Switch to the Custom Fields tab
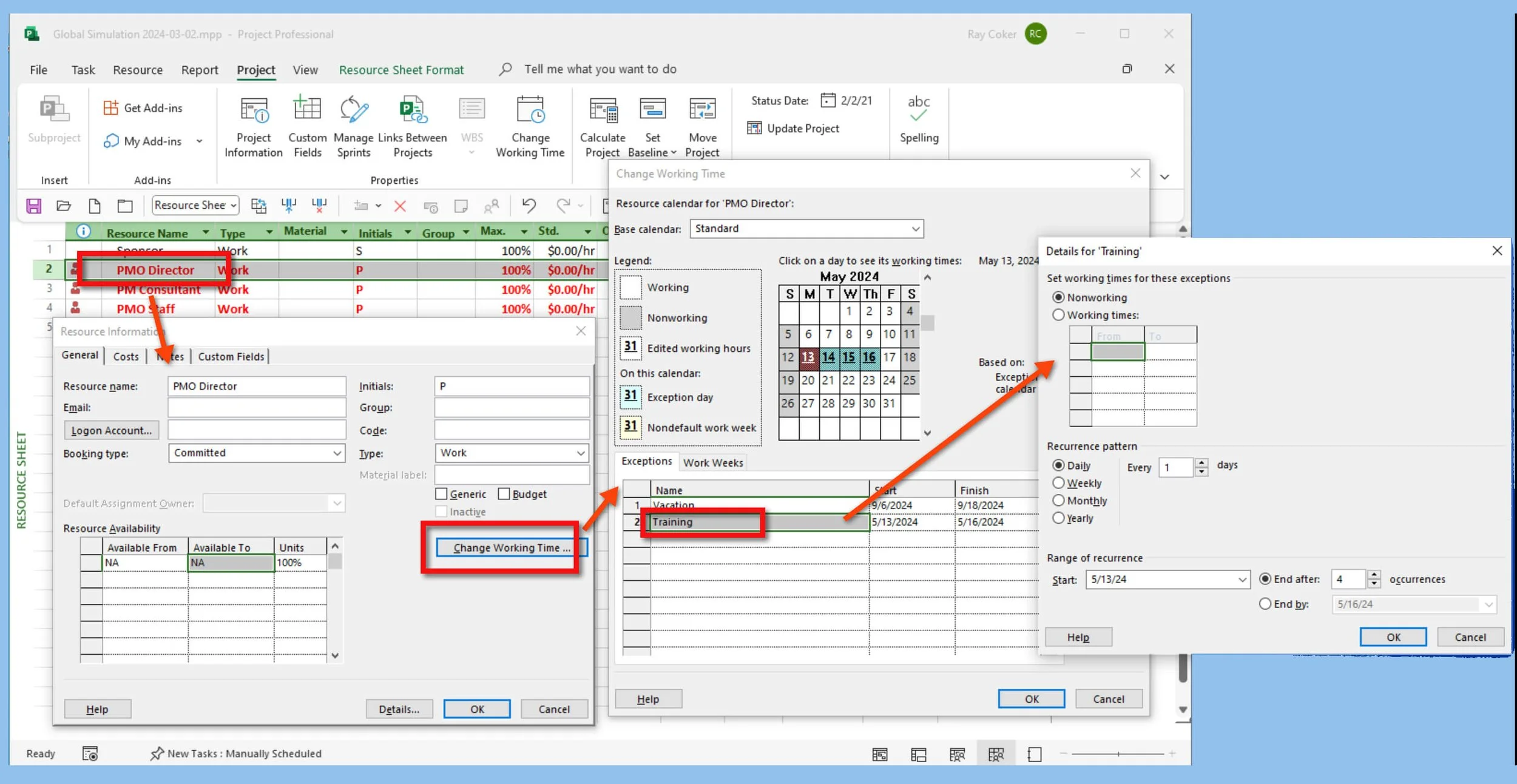 coord(231,356)
